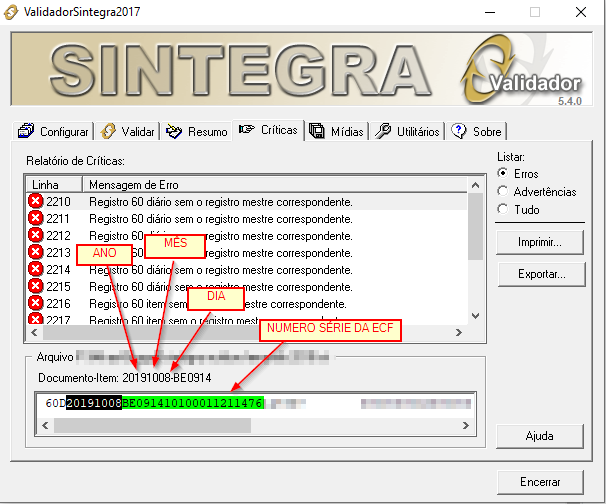
Task: Click the Sobre question mark icon
Action: point(459,131)
